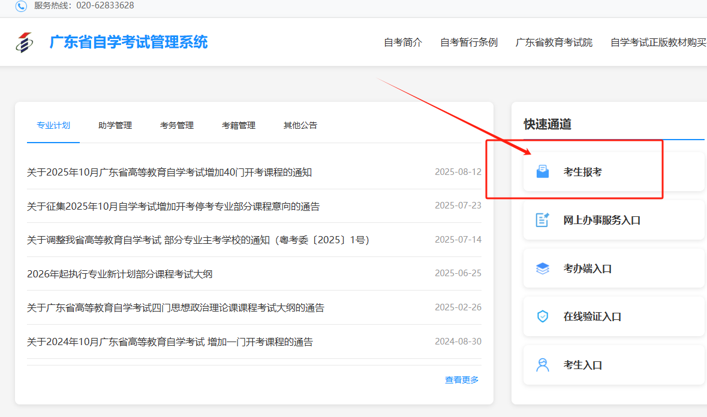
Task: Switch to the 考籍管理 tab
Action: pyautogui.click(x=239, y=125)
